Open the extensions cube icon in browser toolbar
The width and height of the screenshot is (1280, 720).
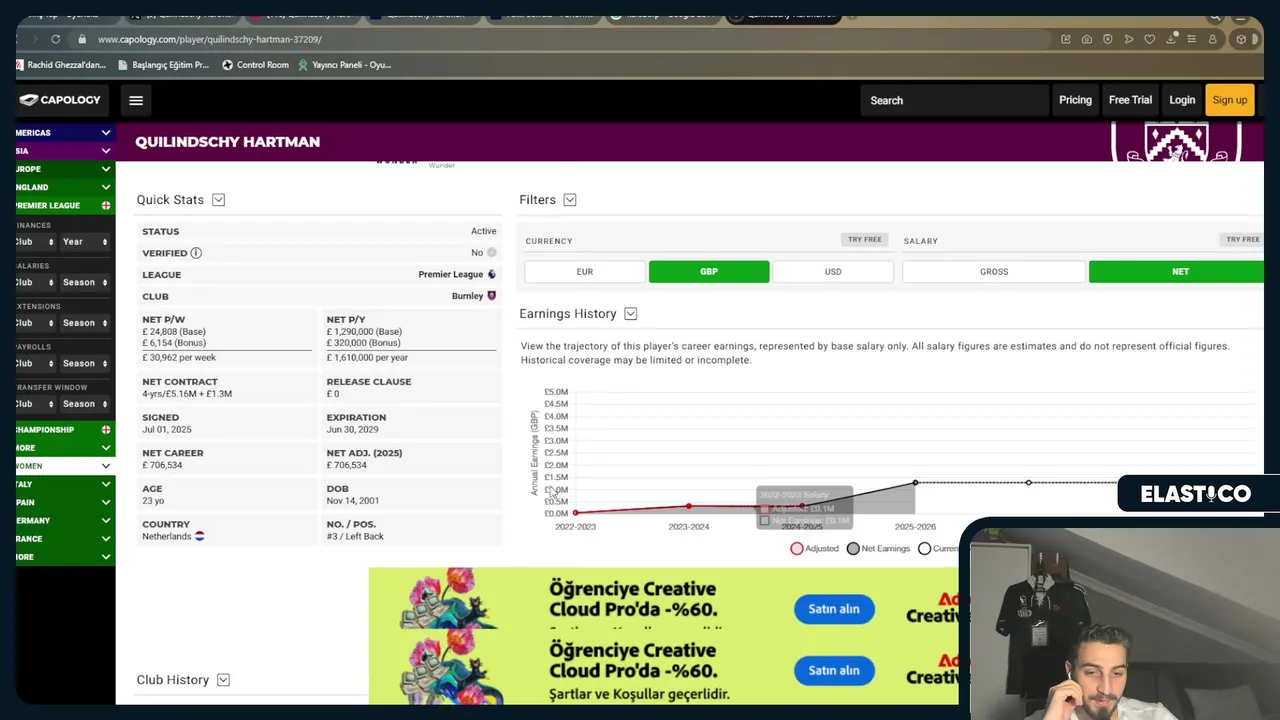pos(1241,39)
